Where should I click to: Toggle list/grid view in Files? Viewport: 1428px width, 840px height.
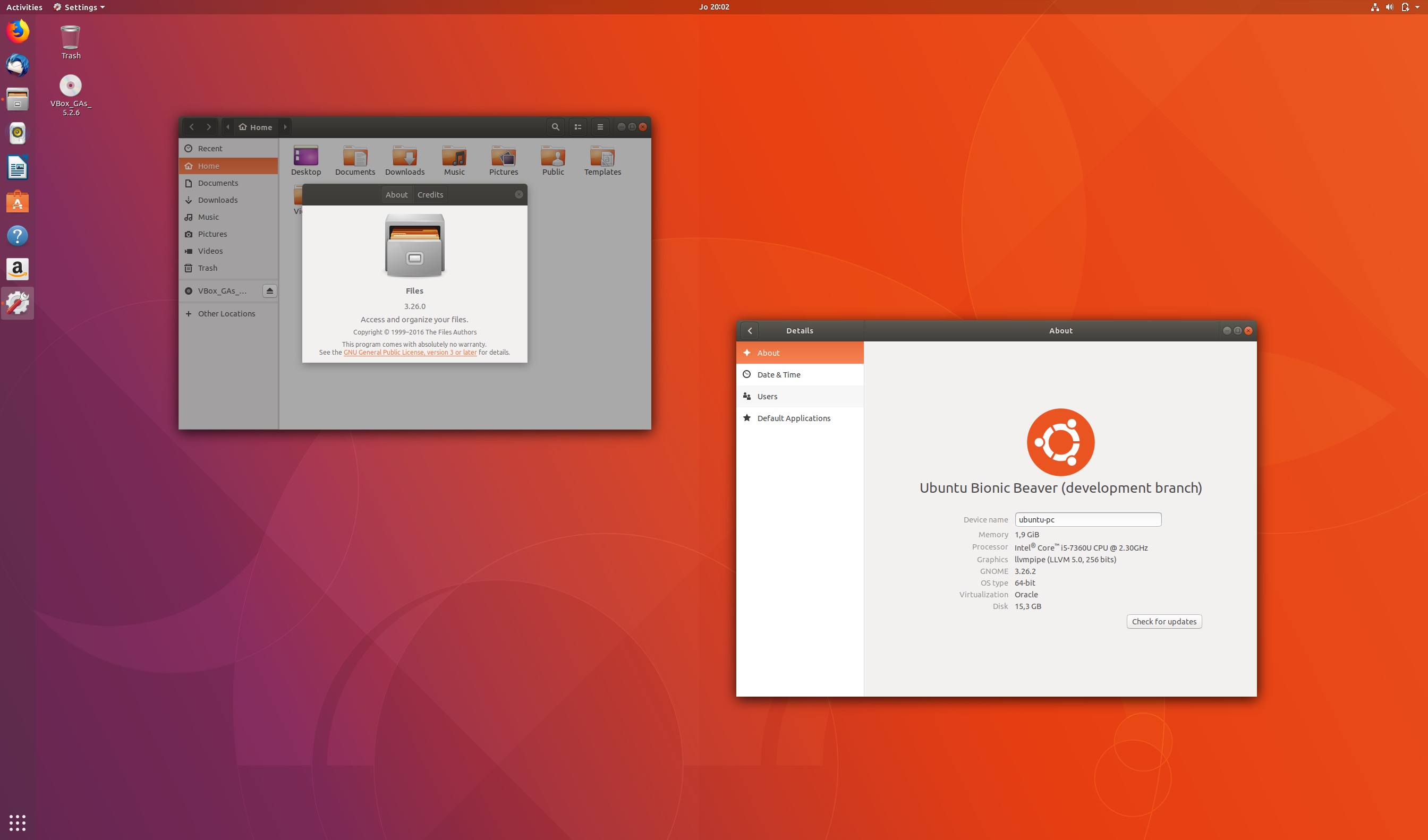[x=577, y=127]
